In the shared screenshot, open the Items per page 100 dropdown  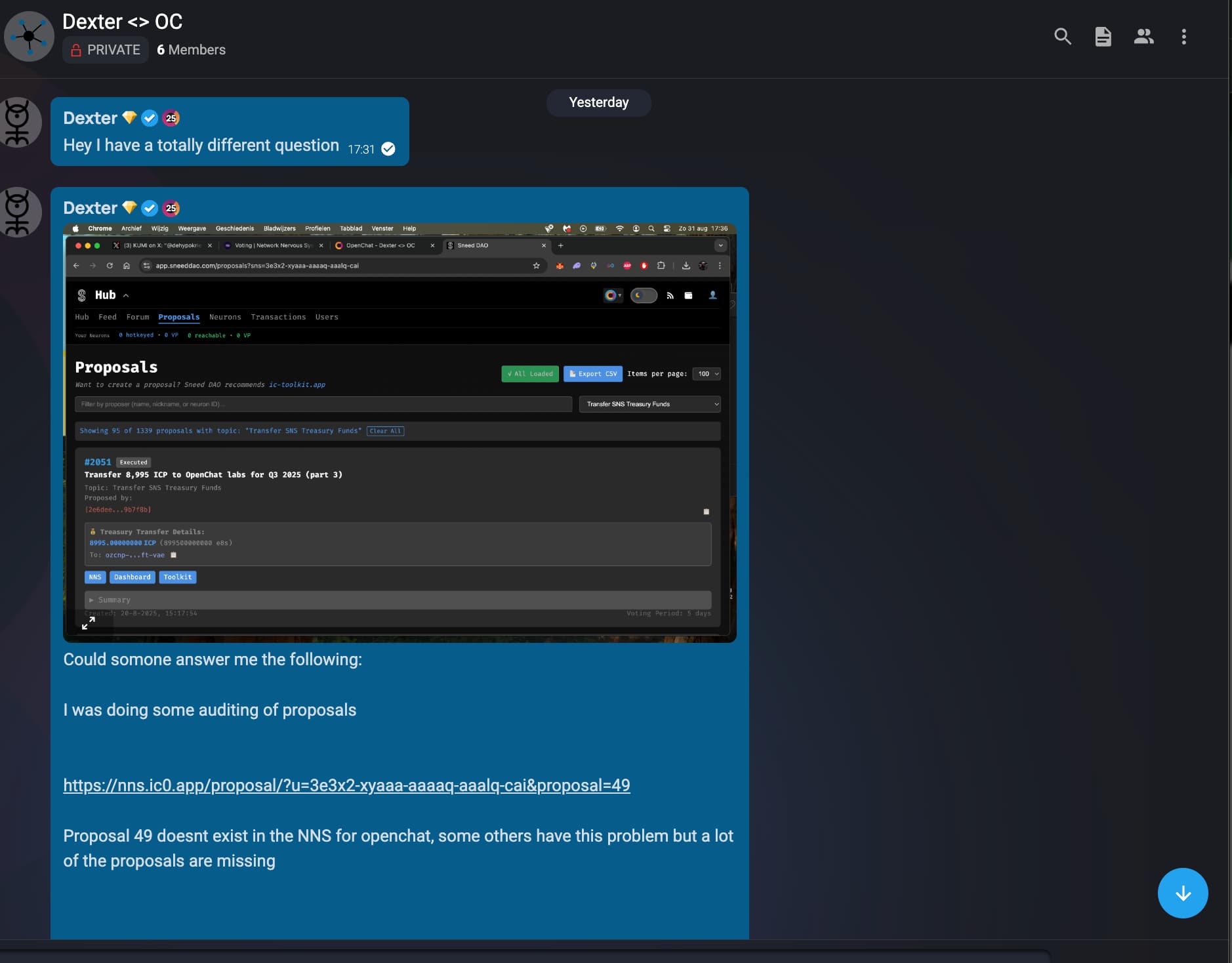[707, 374]
